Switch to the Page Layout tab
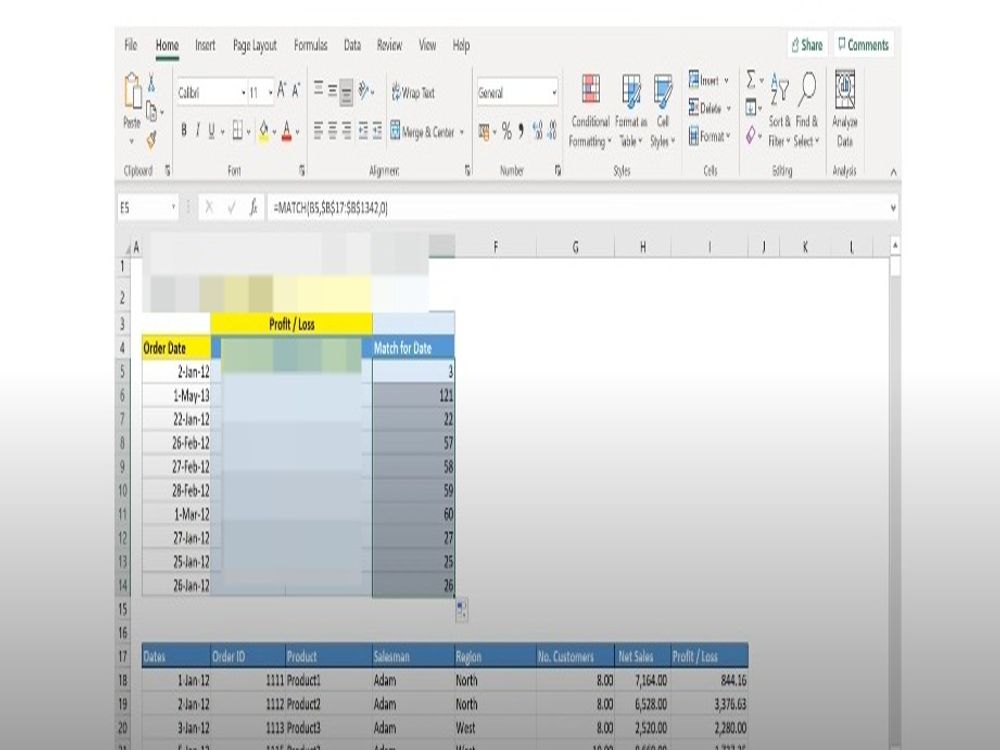This screenshot has width=1000, height=750. (254, 45)
